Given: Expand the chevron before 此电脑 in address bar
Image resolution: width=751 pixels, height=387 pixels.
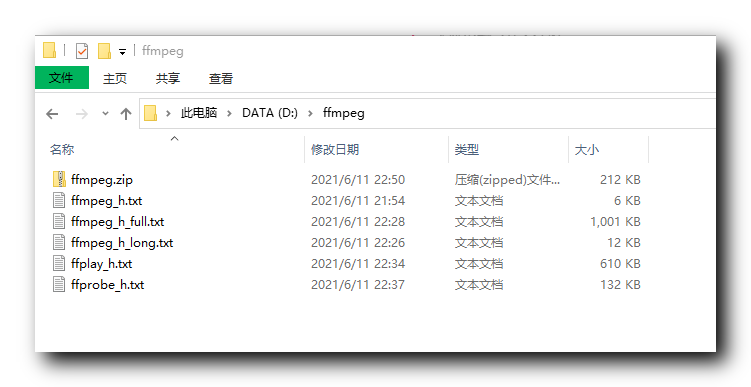Looking at the screenshot, I should coord(168,114).
